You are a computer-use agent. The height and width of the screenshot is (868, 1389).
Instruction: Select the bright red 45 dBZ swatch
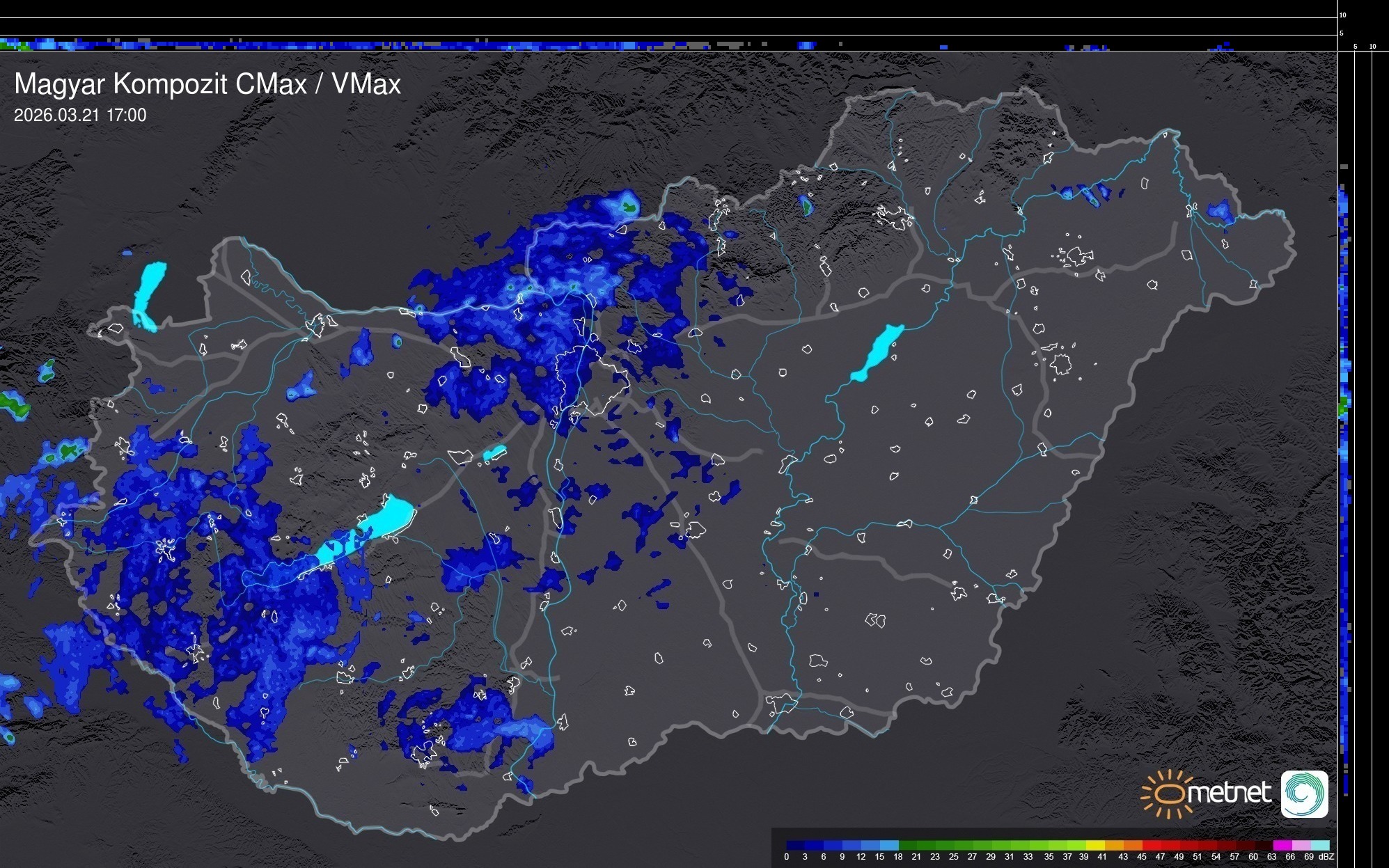pyautogui.click(x=1150, y=845)
